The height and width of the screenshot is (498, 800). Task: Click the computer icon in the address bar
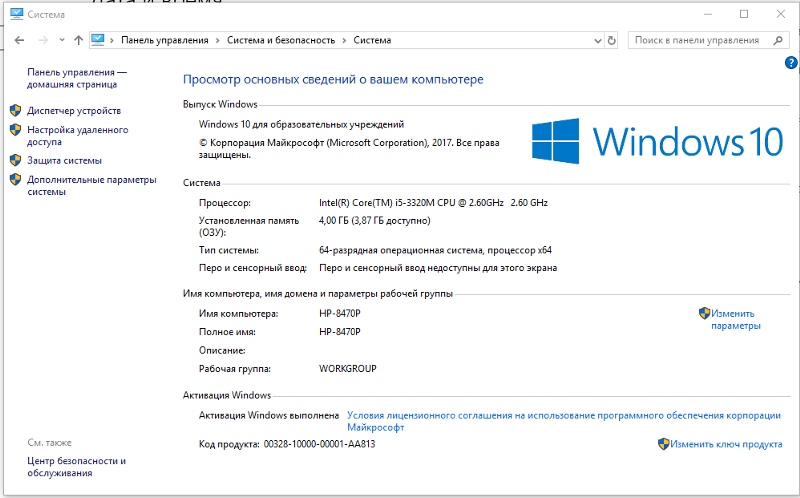[x=97, y=40]
